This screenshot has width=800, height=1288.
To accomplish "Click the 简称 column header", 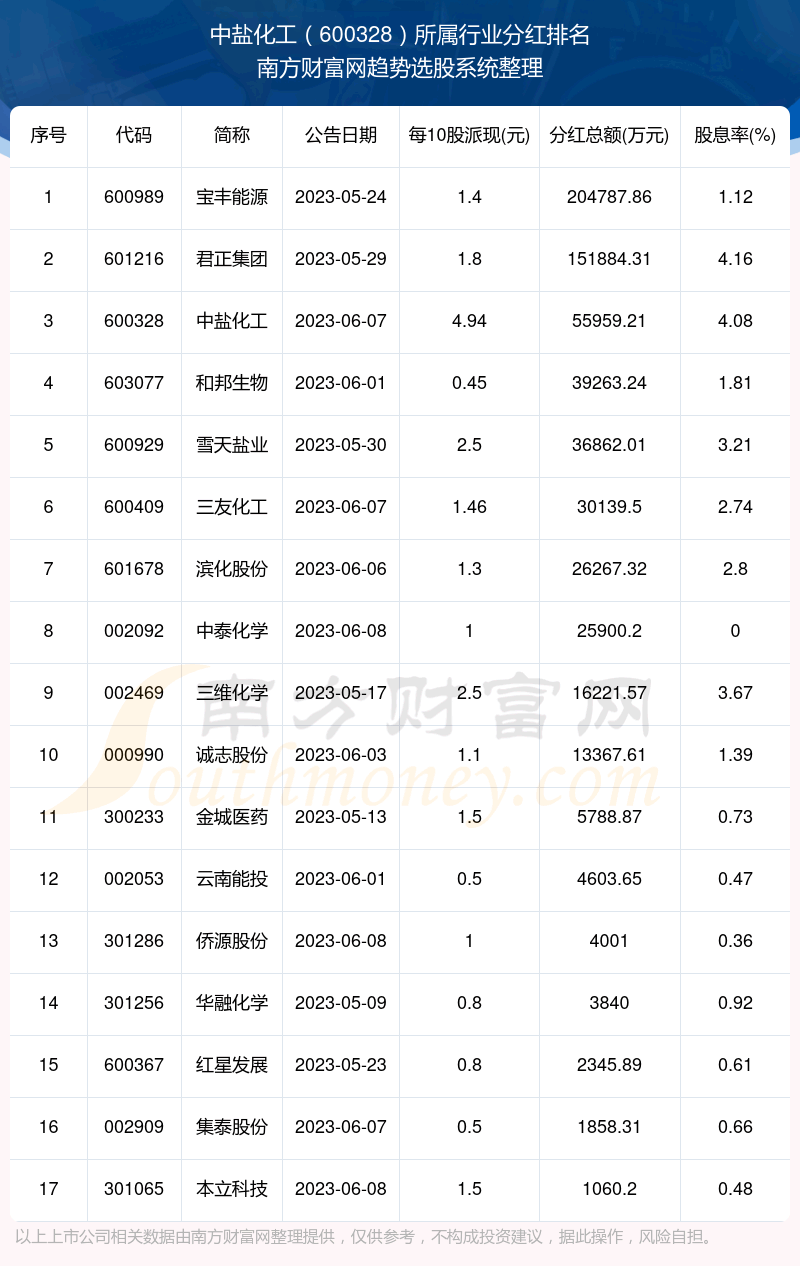I will pos(232,136).
